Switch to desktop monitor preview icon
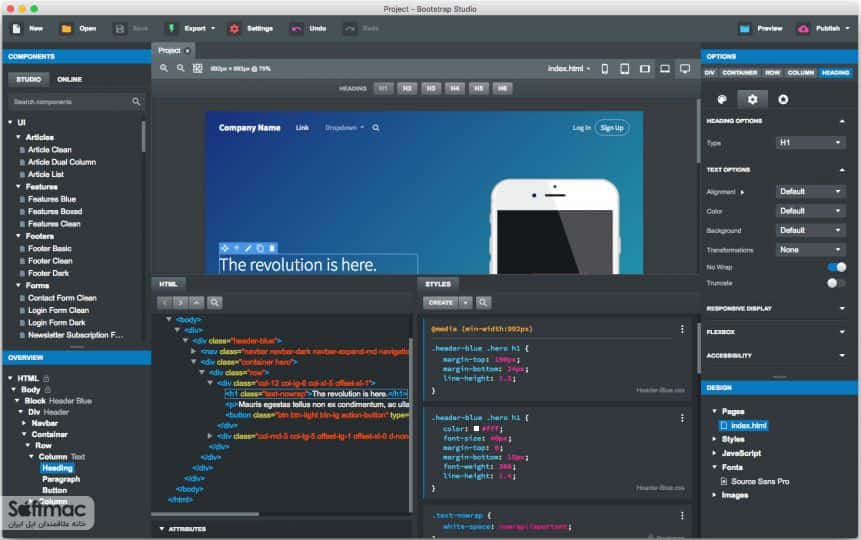The height and width of the screenshot is (540, 861). click(x=685, y=69)
